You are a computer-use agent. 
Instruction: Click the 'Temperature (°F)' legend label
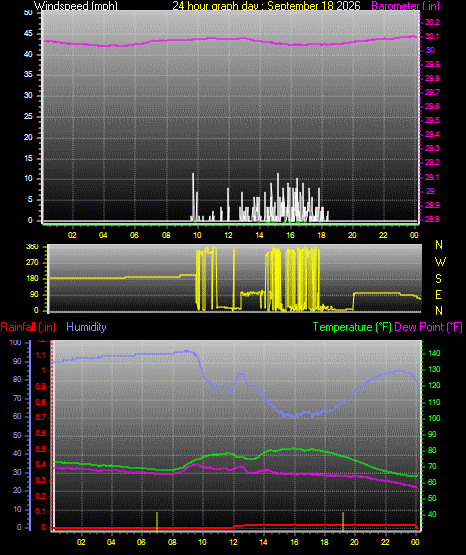point(352,327)
